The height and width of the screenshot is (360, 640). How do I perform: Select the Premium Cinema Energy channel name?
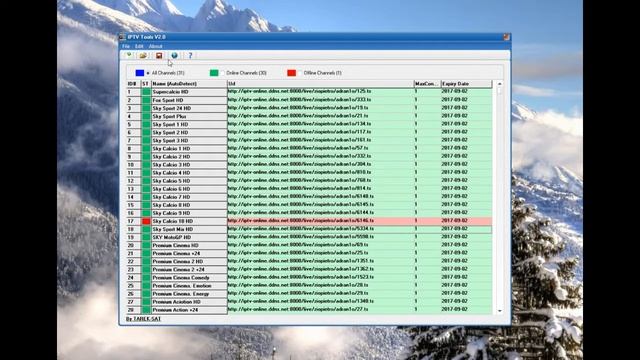point(180,294)
